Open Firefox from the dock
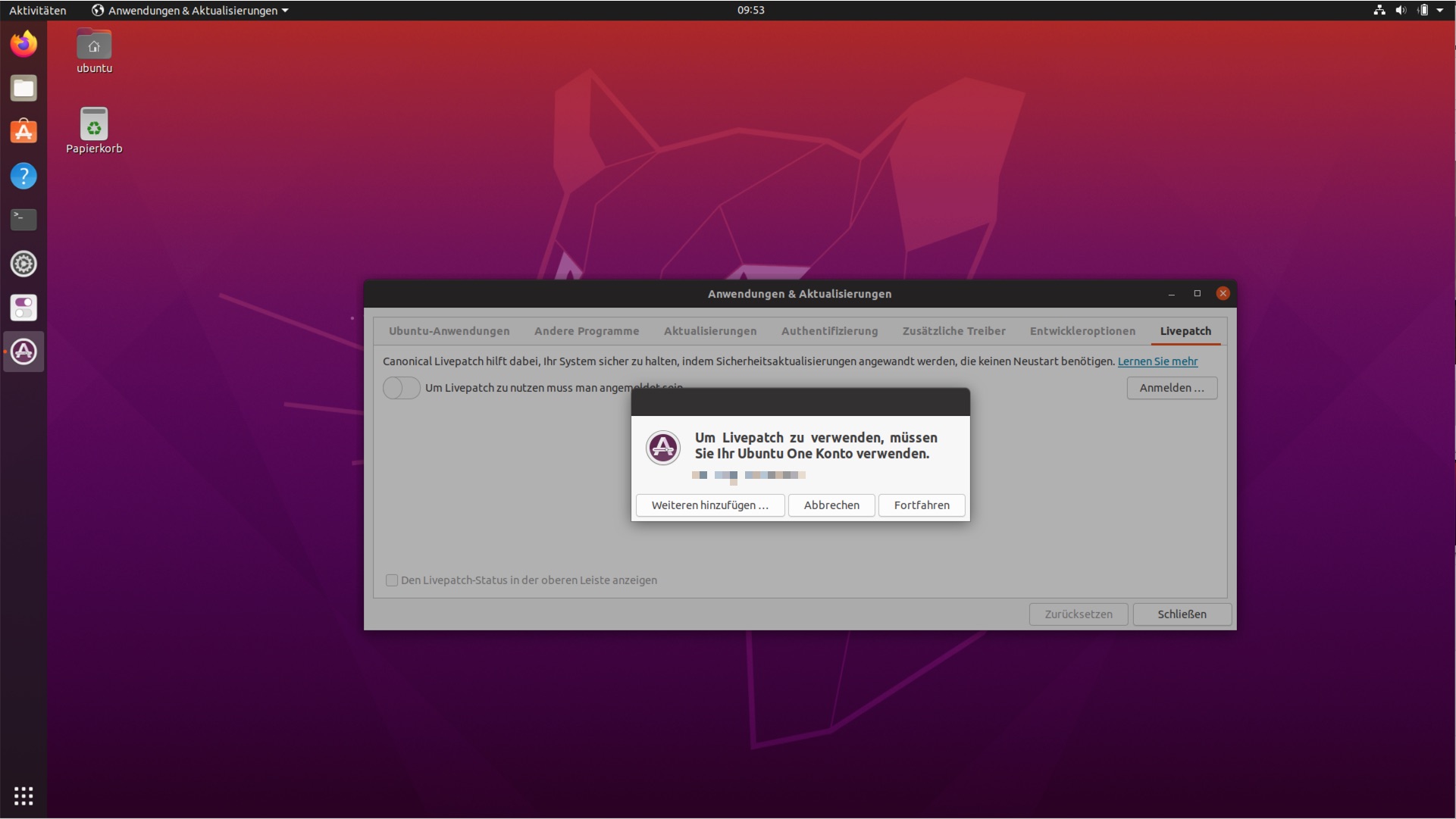 click(x=23, y=44)
